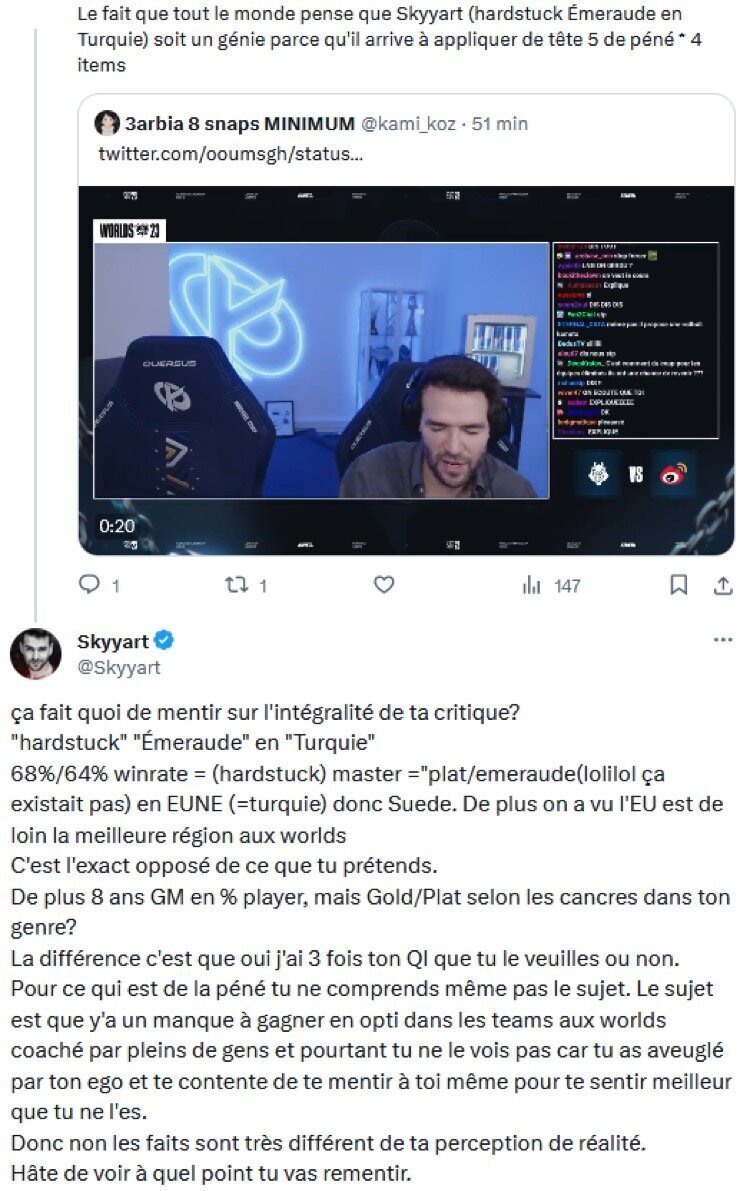Viewport: 750px width, 1191px height.
Task: View tweet analytics bar chart icon
Action: pyautogui.click(x=531, y=585)
